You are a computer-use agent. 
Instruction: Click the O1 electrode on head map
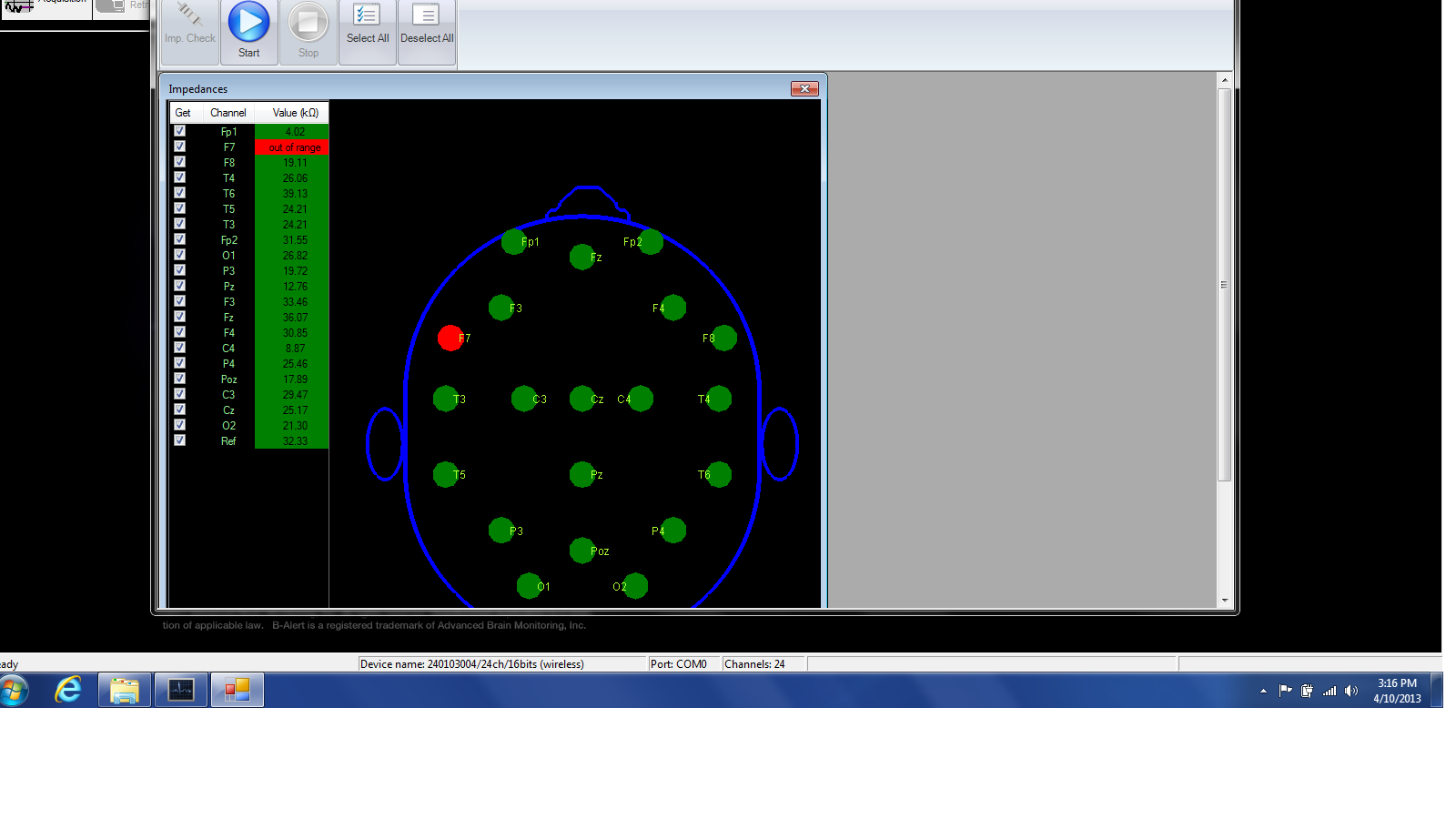[x=530, y=586]
